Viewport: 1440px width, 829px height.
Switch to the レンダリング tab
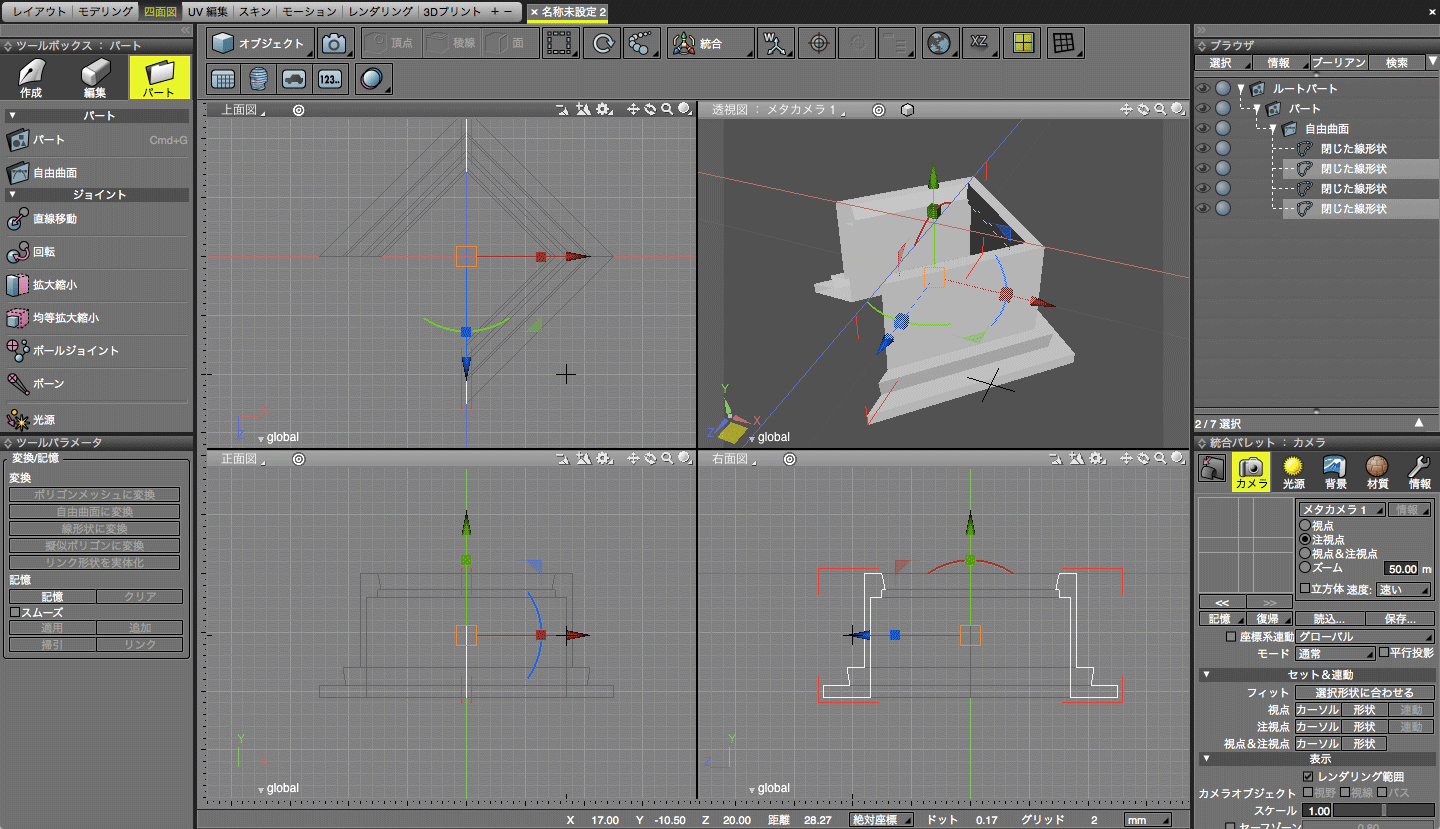click(380, 11)
